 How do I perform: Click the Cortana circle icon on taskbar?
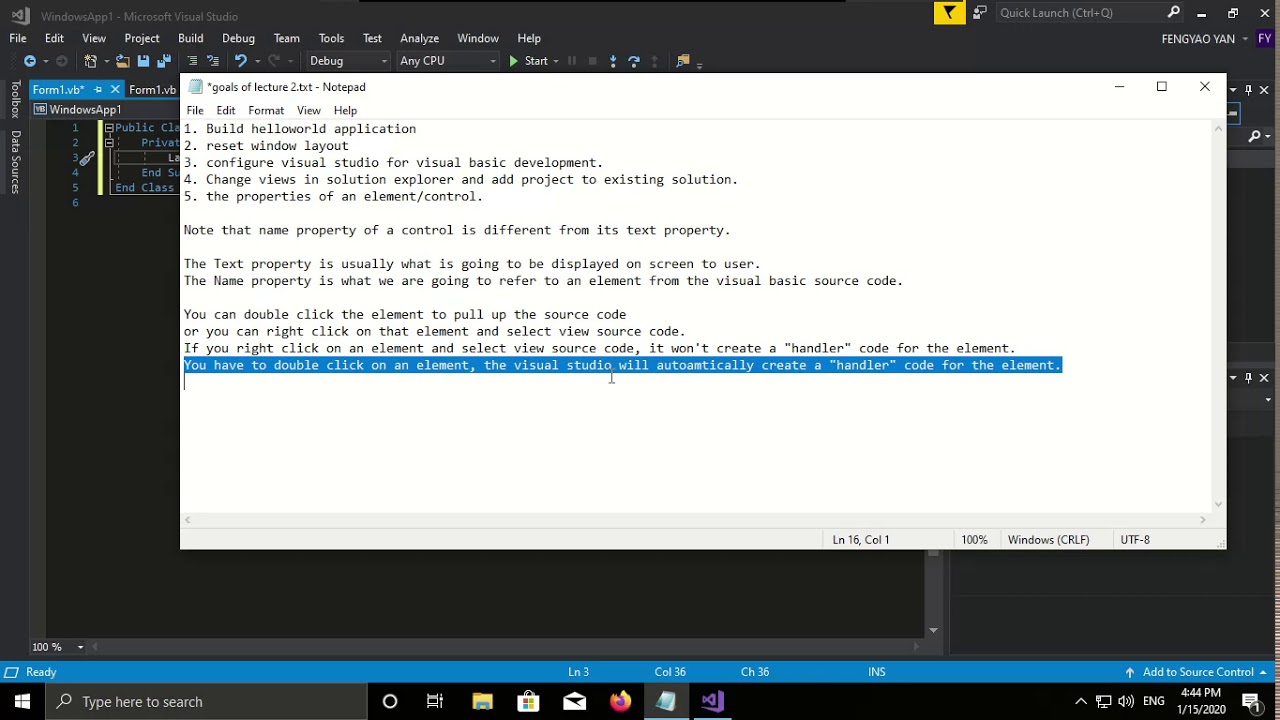pos(390,701)
